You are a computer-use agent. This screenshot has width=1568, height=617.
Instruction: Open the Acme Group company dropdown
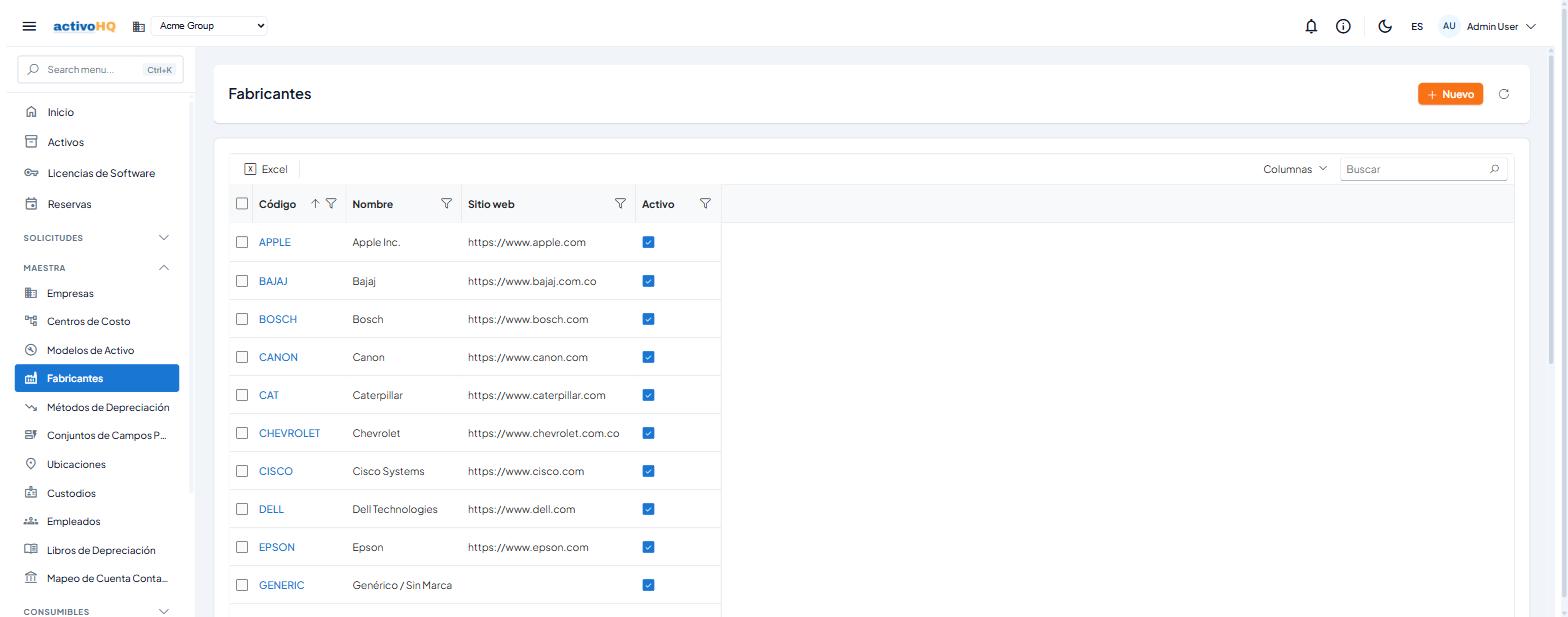pyautogui.click(x=211, y=26)
